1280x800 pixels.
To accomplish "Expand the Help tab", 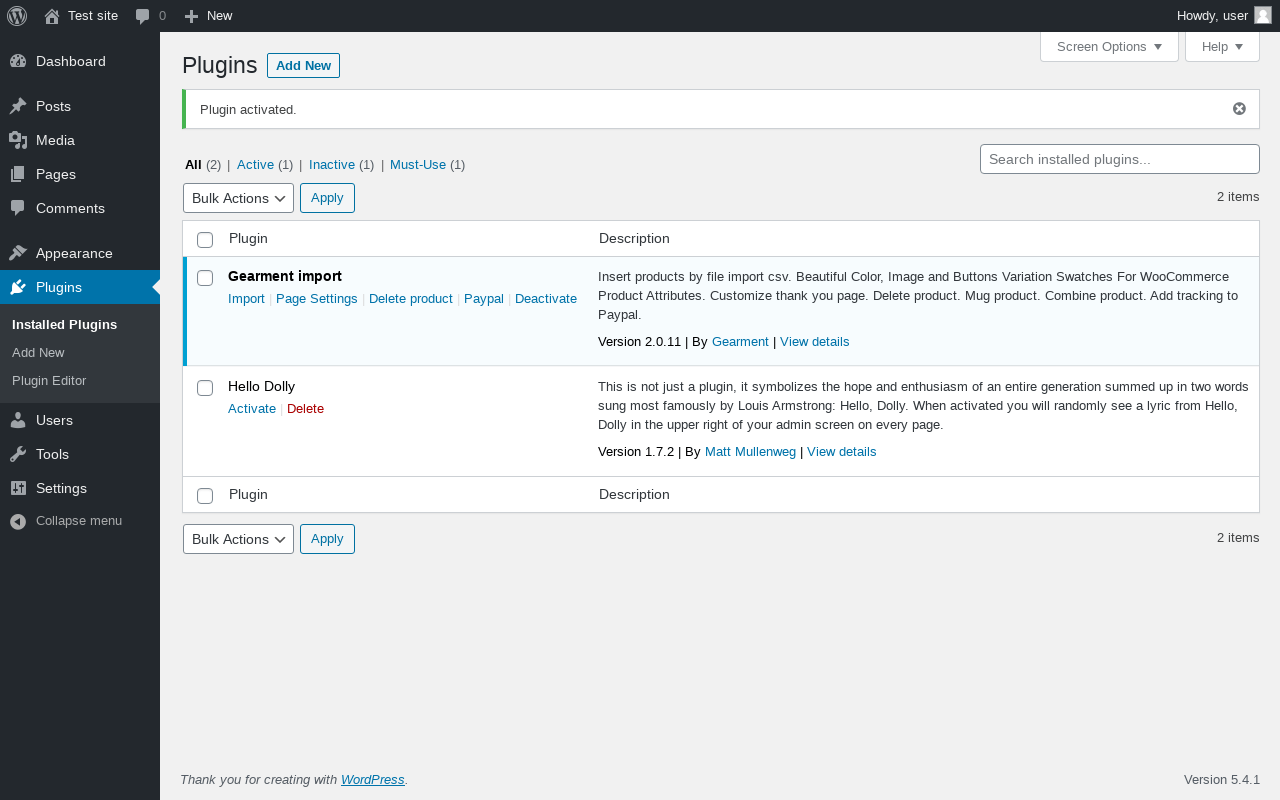I will coord(1222,47).
